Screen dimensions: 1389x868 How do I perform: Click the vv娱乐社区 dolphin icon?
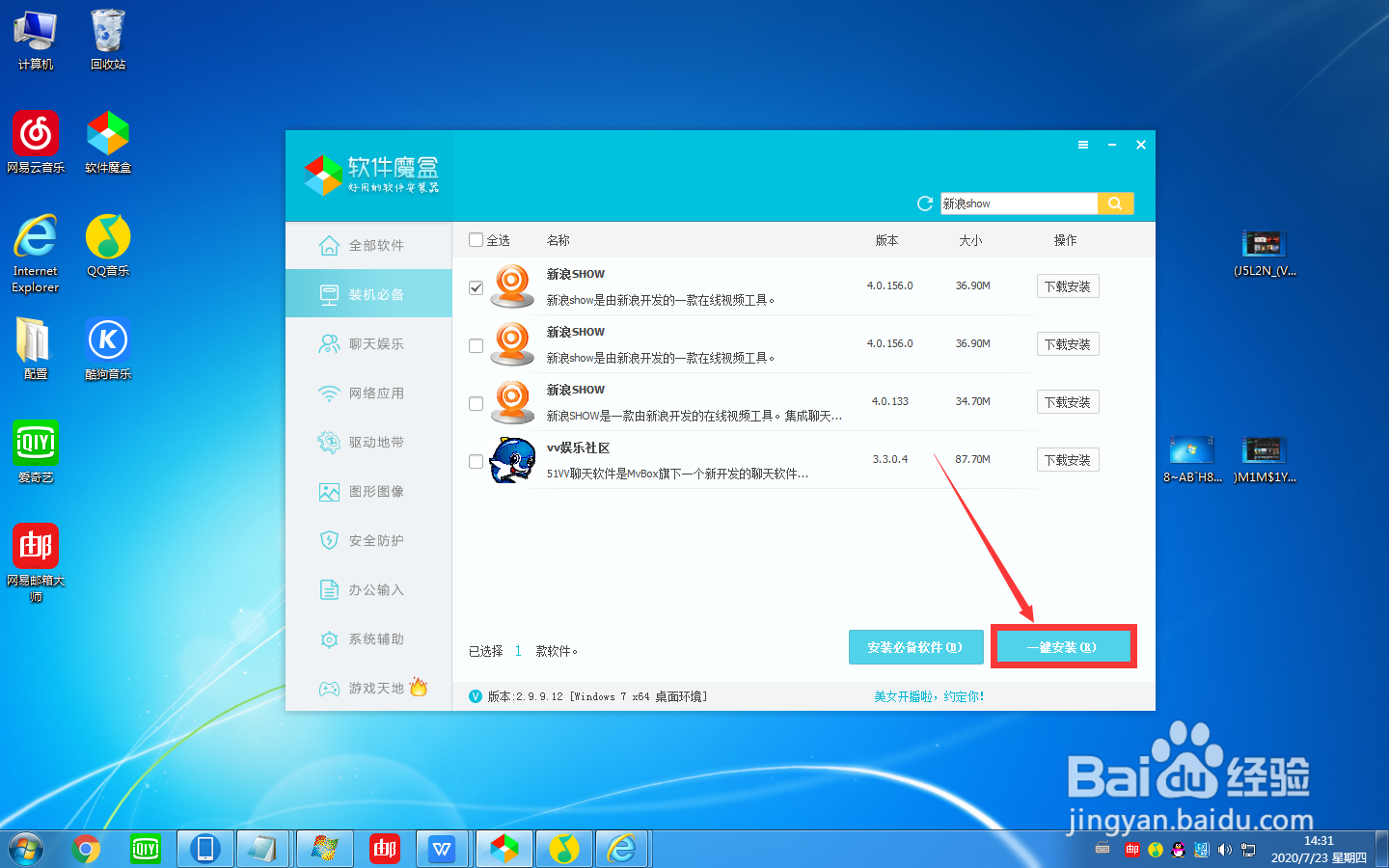pos(512,460)
